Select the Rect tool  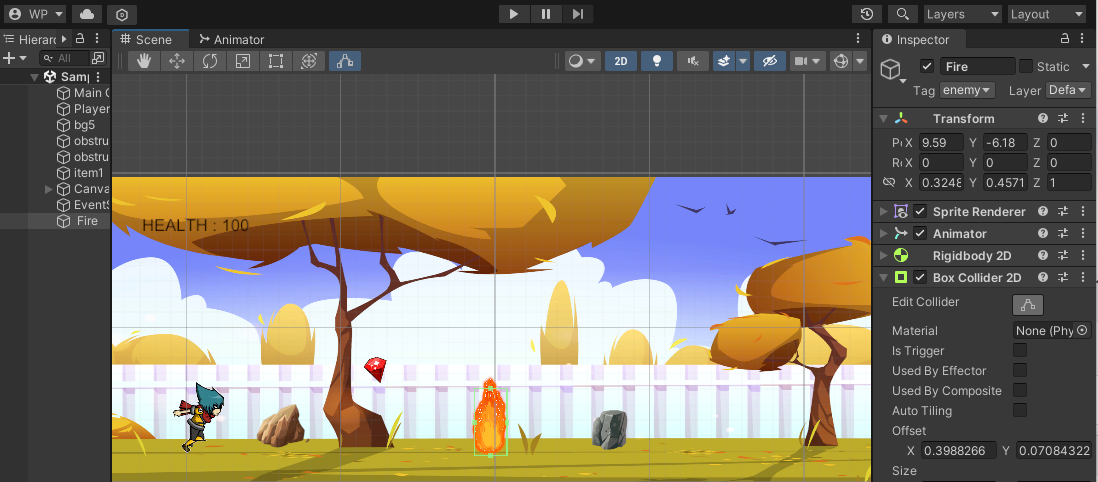point(276,61)
